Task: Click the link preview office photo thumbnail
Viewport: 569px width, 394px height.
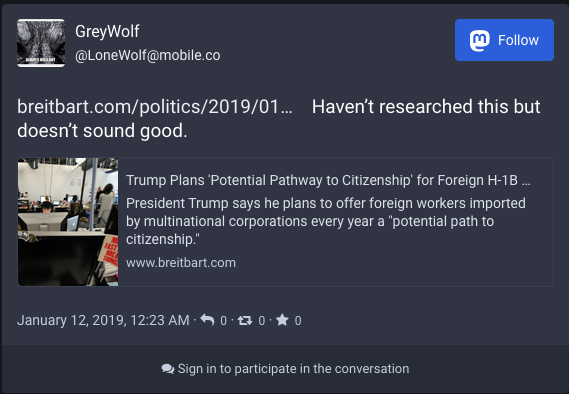Action: pyautogui.click(x=68, y=222)
